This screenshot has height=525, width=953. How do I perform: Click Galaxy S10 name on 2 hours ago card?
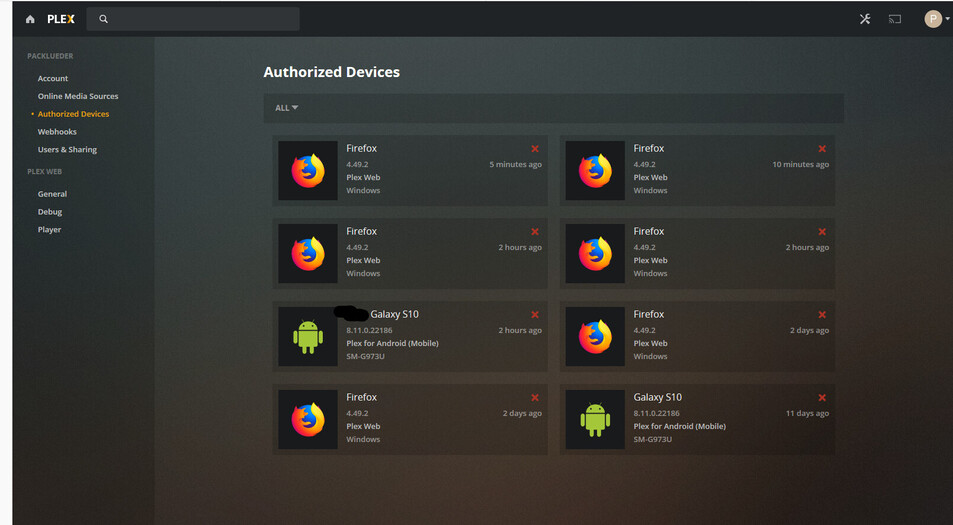click(394, 314)
